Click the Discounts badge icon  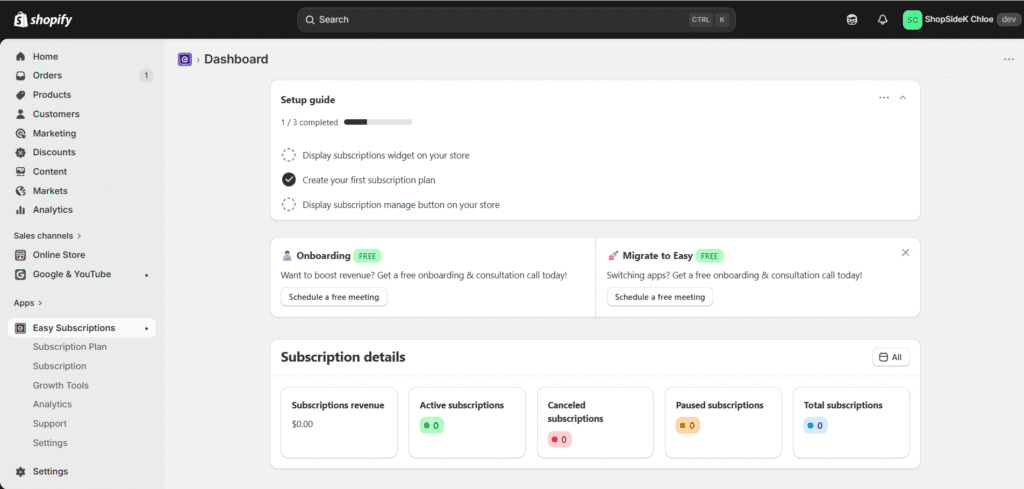20,152
